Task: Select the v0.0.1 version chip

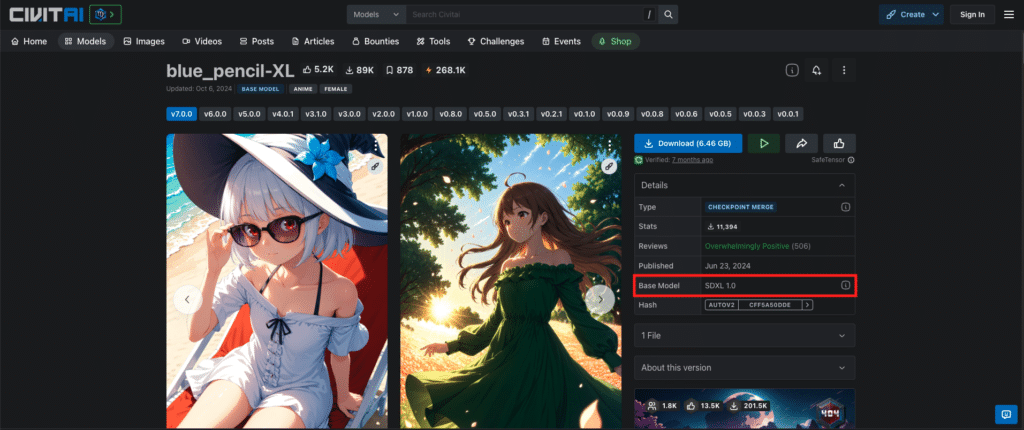Action: pyautogui.click(x=789, y=114)
